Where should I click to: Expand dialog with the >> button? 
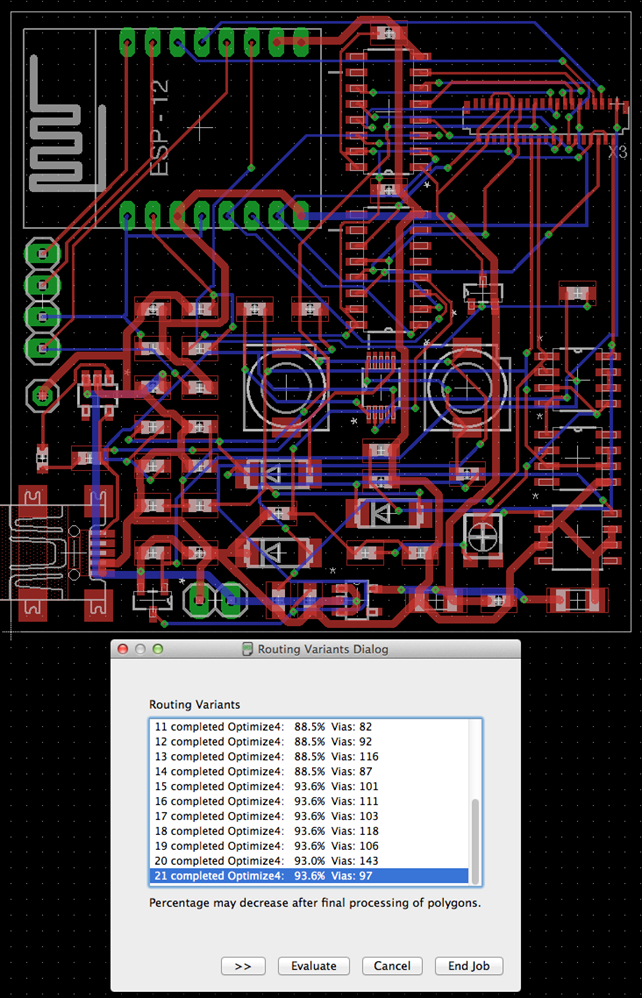tap(243, 966)
